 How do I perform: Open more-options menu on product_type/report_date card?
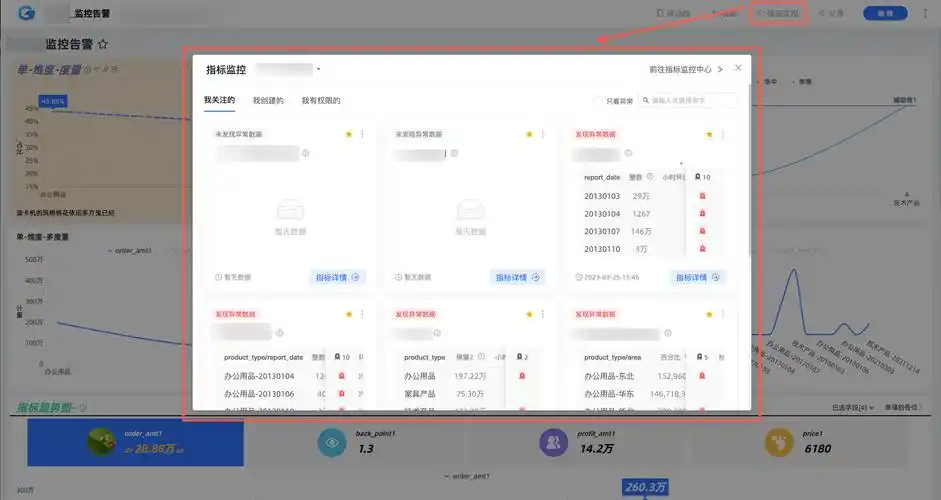pyautogui.click(x=362, y=314)
